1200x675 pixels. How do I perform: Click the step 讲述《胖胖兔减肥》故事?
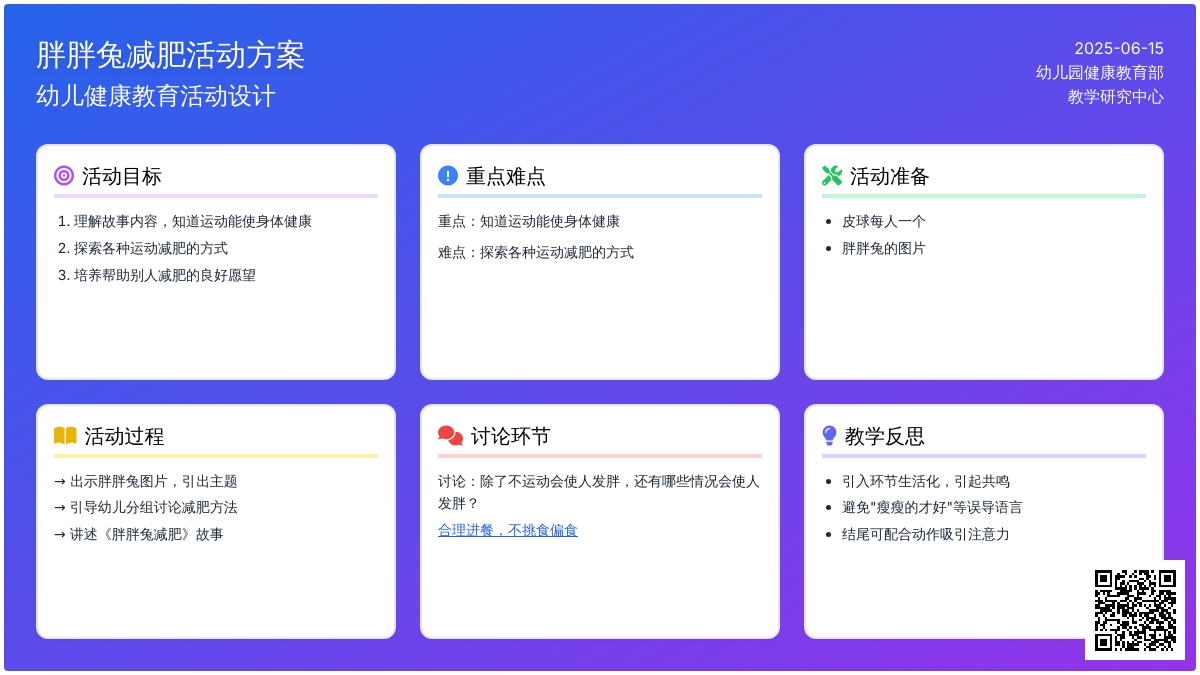pyautogui.click(x=139, y=534)
